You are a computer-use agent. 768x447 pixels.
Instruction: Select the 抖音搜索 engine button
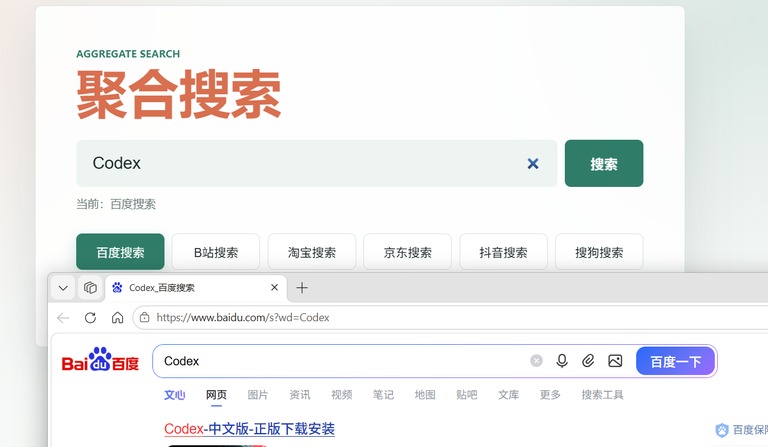click(503, 252)
